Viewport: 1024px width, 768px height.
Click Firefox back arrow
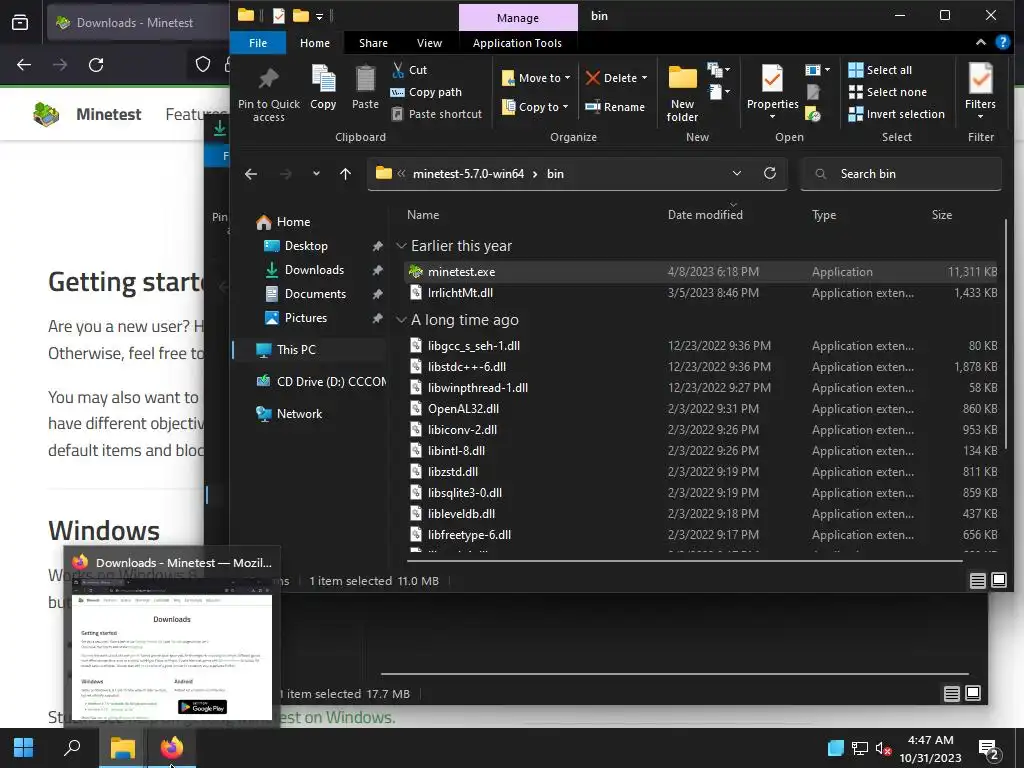pyautogui.click(x=24, y=65)
